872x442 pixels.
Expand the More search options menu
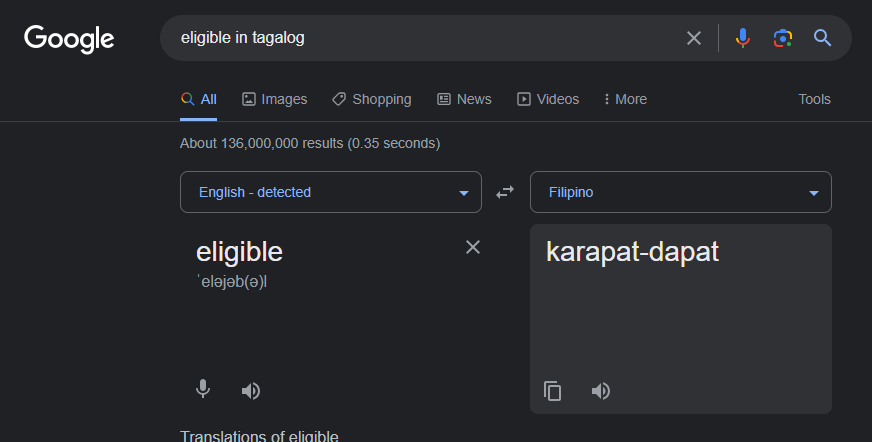625,99
